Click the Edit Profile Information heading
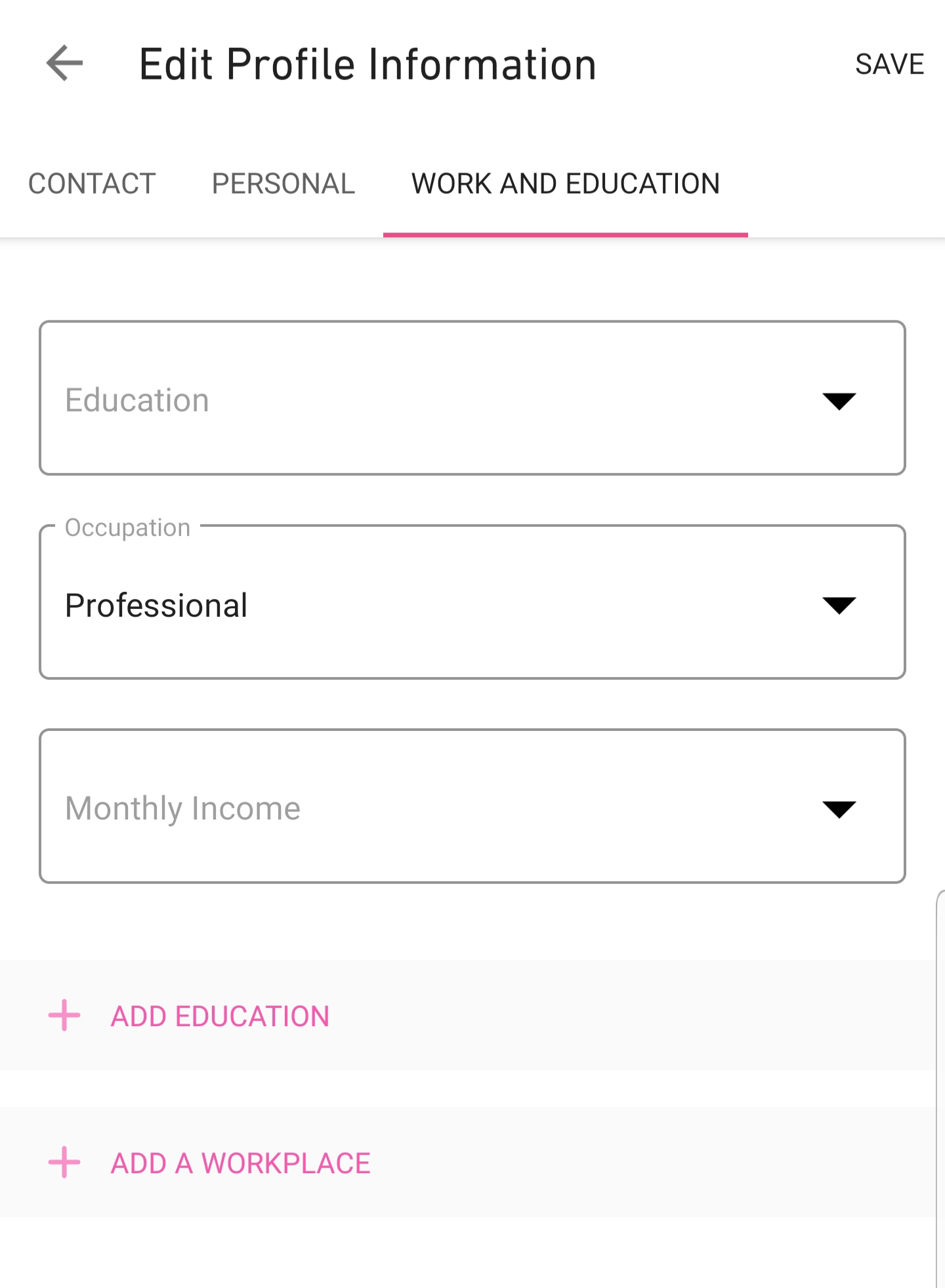The image size is (945, 1288). click(367, 64)
